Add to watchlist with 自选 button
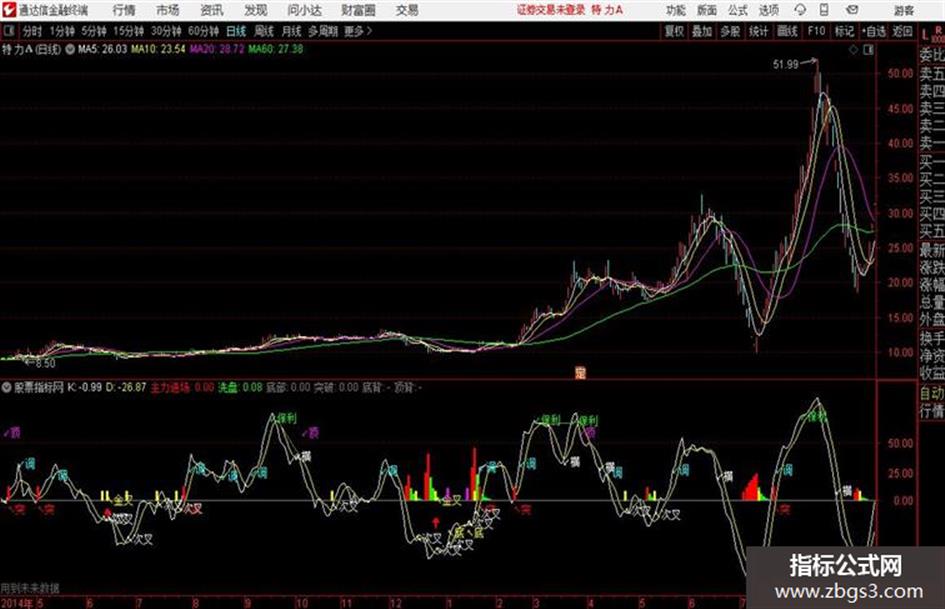The width and height of the screenshot is (945, 609). click(873, 31)
